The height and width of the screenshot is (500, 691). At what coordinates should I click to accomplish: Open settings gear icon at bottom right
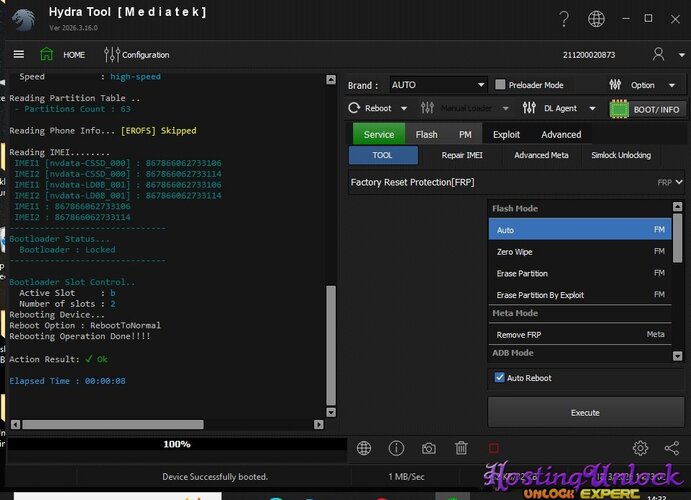point(640,449)
